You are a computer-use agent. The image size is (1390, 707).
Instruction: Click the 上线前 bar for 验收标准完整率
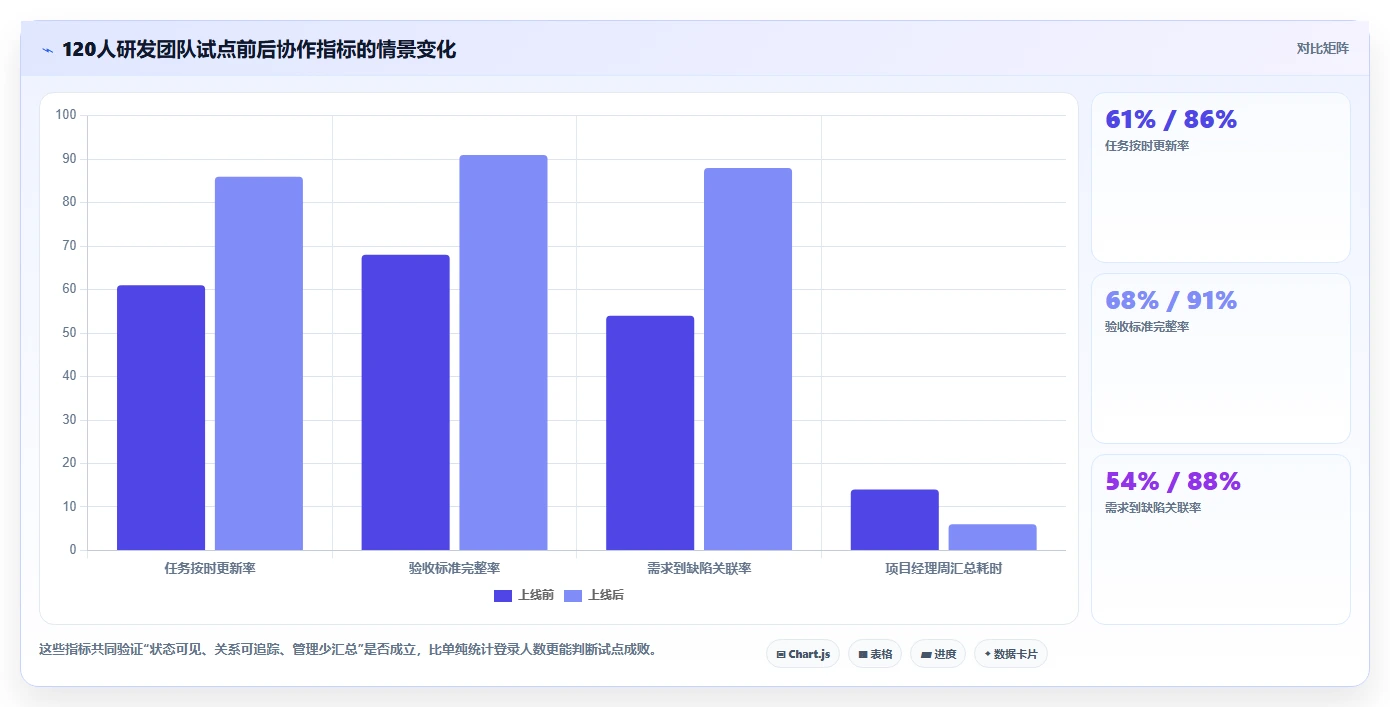405,402
